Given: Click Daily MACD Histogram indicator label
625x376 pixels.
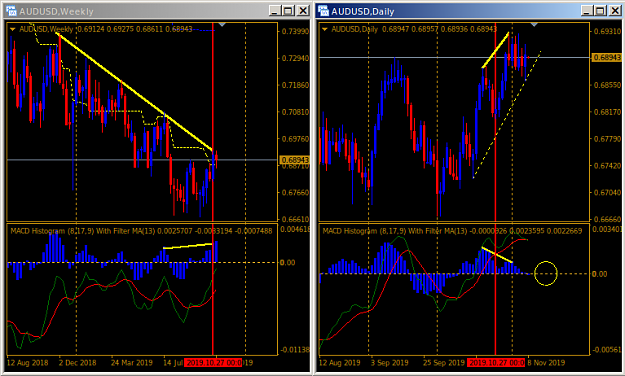Looking at the screenshot, I should coord(452,231).
